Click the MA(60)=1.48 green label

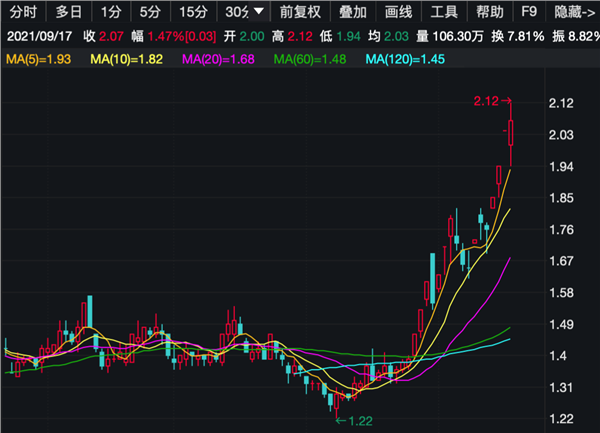(310, 59)
